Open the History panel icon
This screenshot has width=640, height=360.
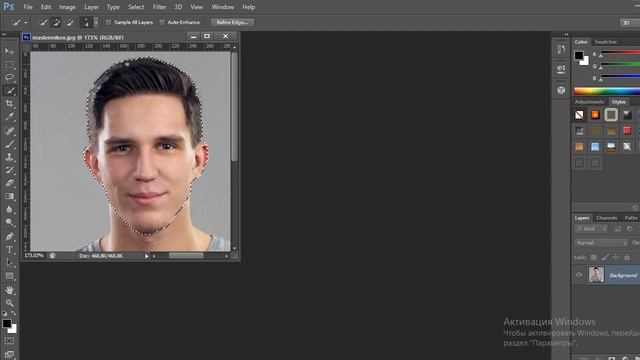561,50
